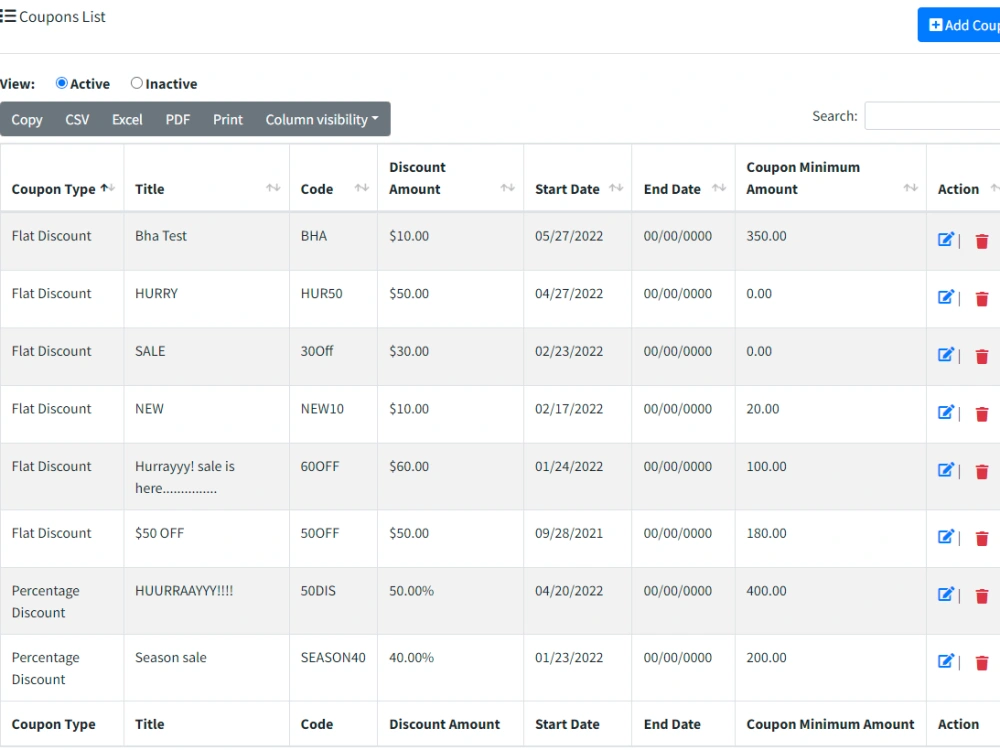This screenshot has width=1000, height=750.
Task: Edit the Season sale coupon
Action: point(946,661)
